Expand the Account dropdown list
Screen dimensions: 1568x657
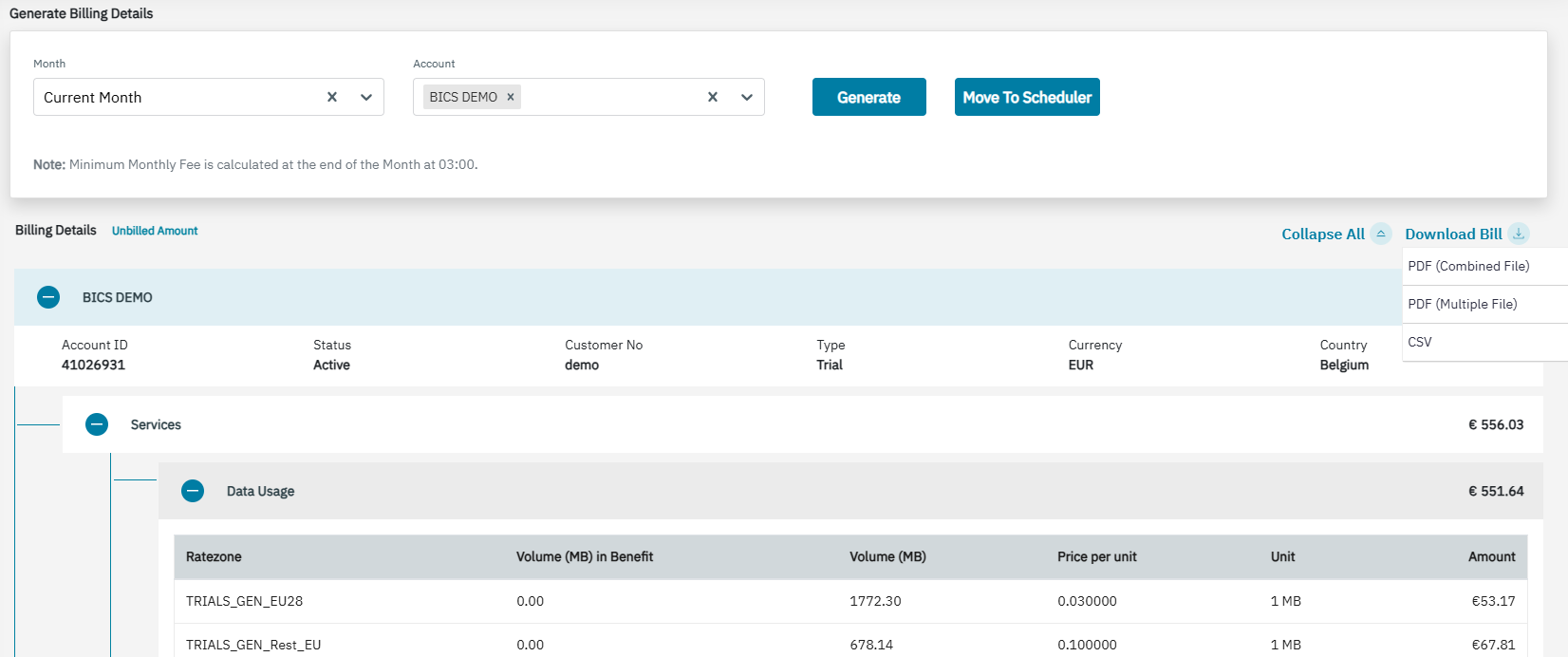click(x=747, y=97)
